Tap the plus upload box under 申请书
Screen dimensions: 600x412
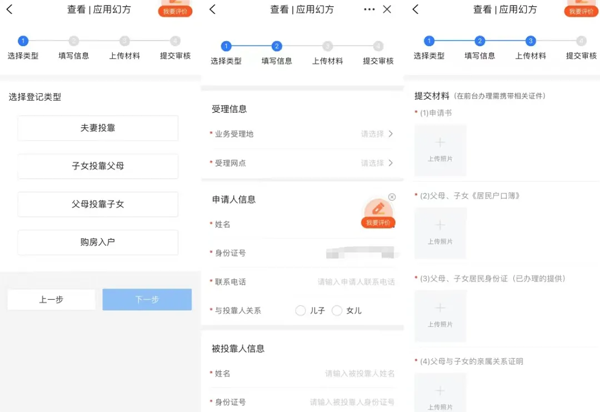440,149
